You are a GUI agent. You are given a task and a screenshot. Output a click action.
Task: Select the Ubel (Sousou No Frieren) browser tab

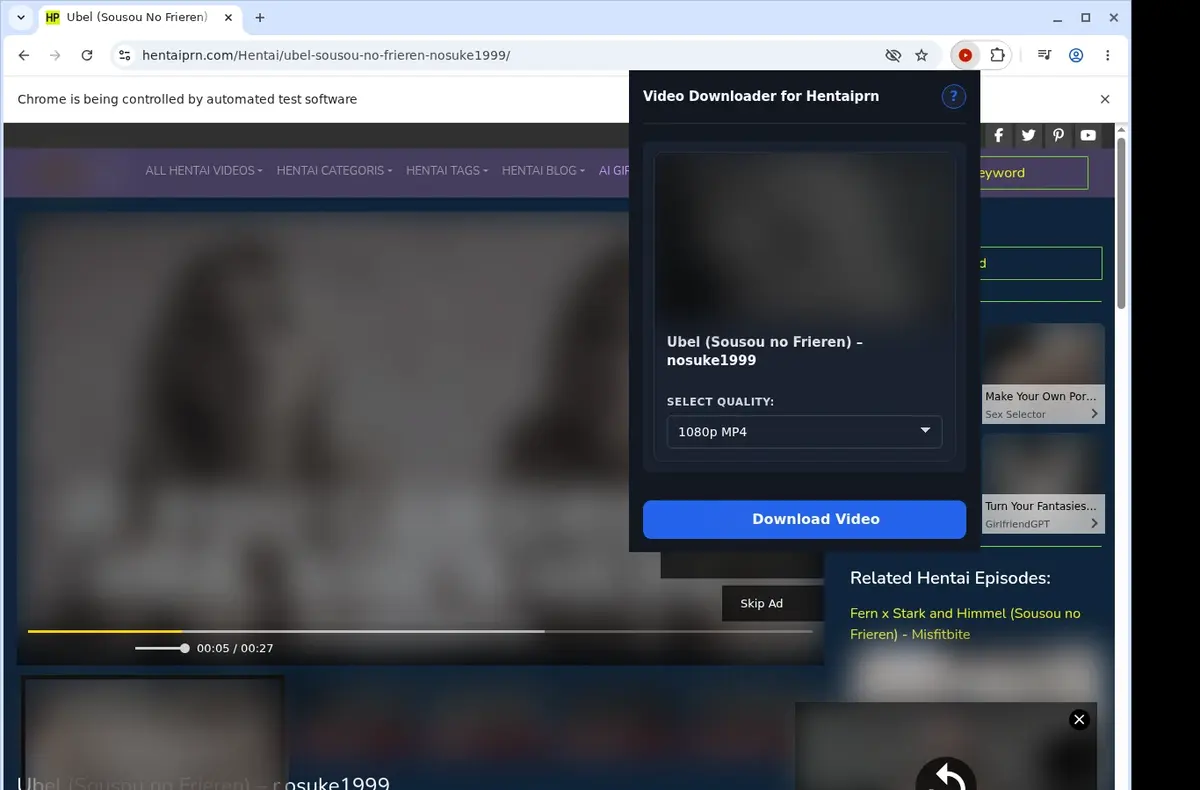137,17
